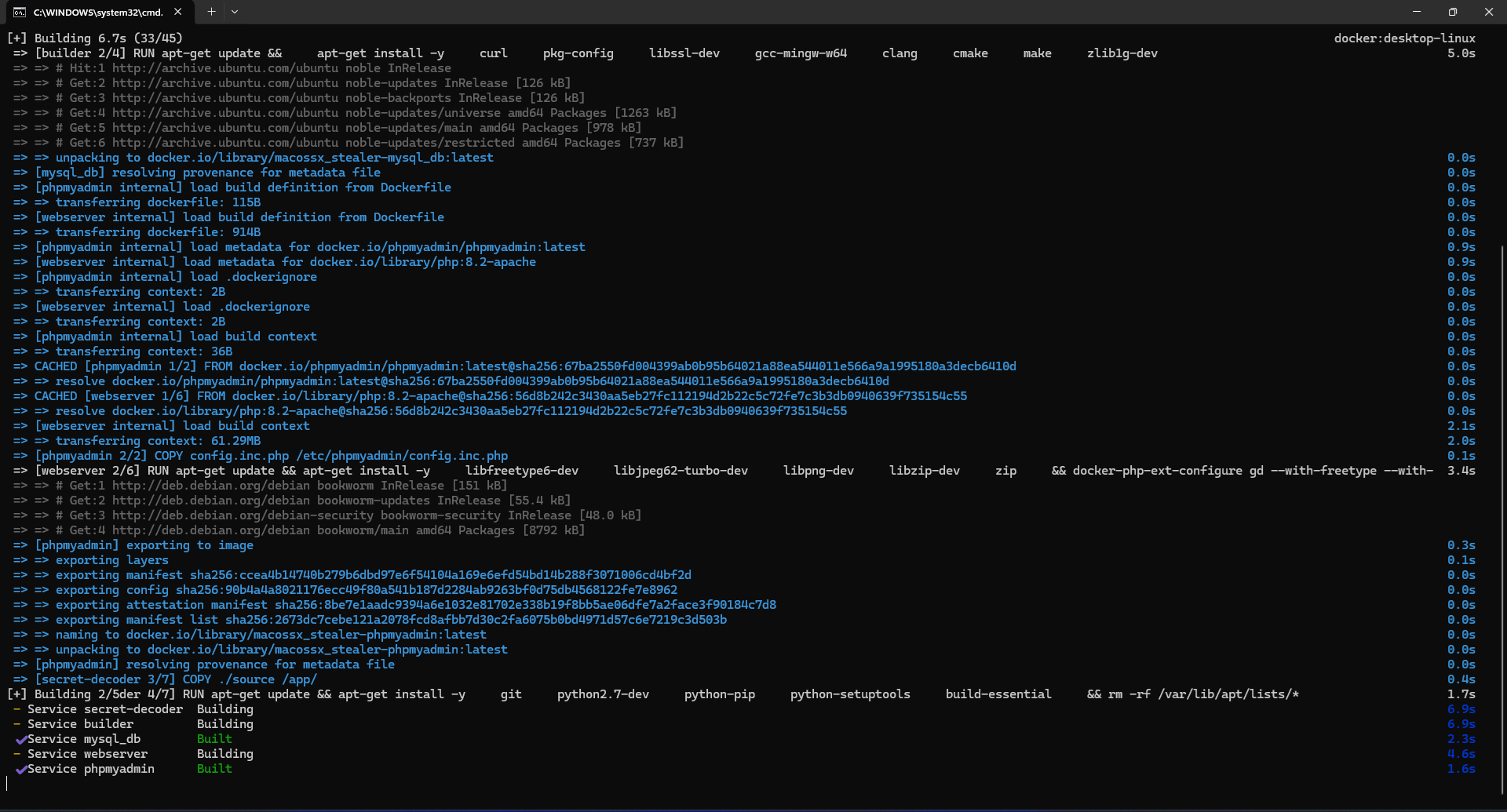Click 'exporting attestation manifest' line
1507x812 pixels.
[x=395, y=605]
